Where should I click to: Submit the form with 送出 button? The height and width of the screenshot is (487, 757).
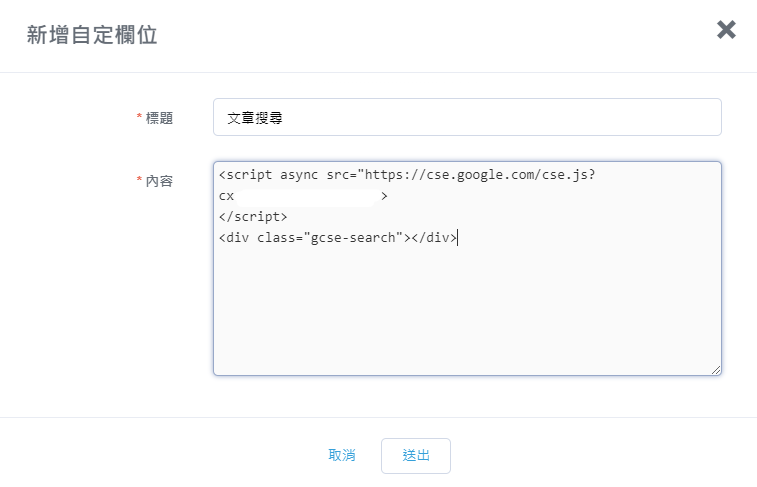click(416, 456)
